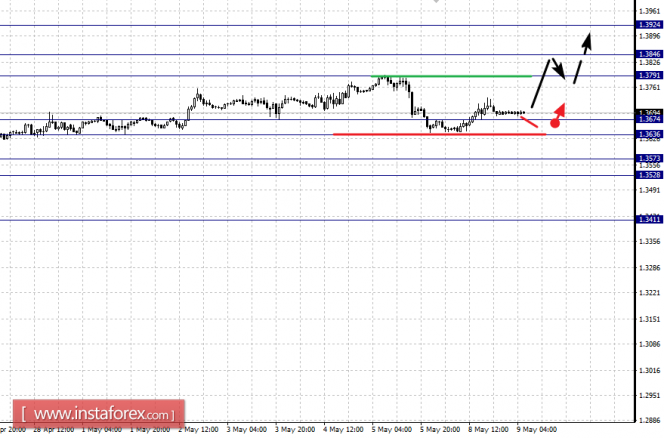Click the 1.3573 price level label
The height and width of the screenshot is (438, 664).
tap(650, 159)
